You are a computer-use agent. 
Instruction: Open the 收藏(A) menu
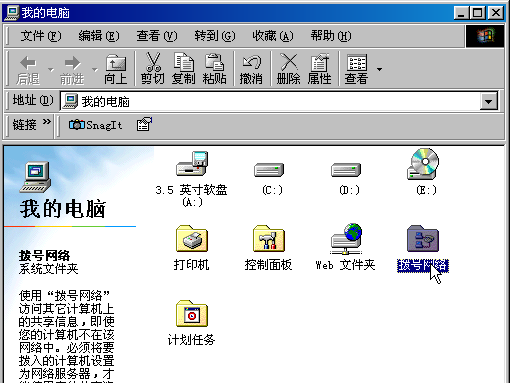273,36
